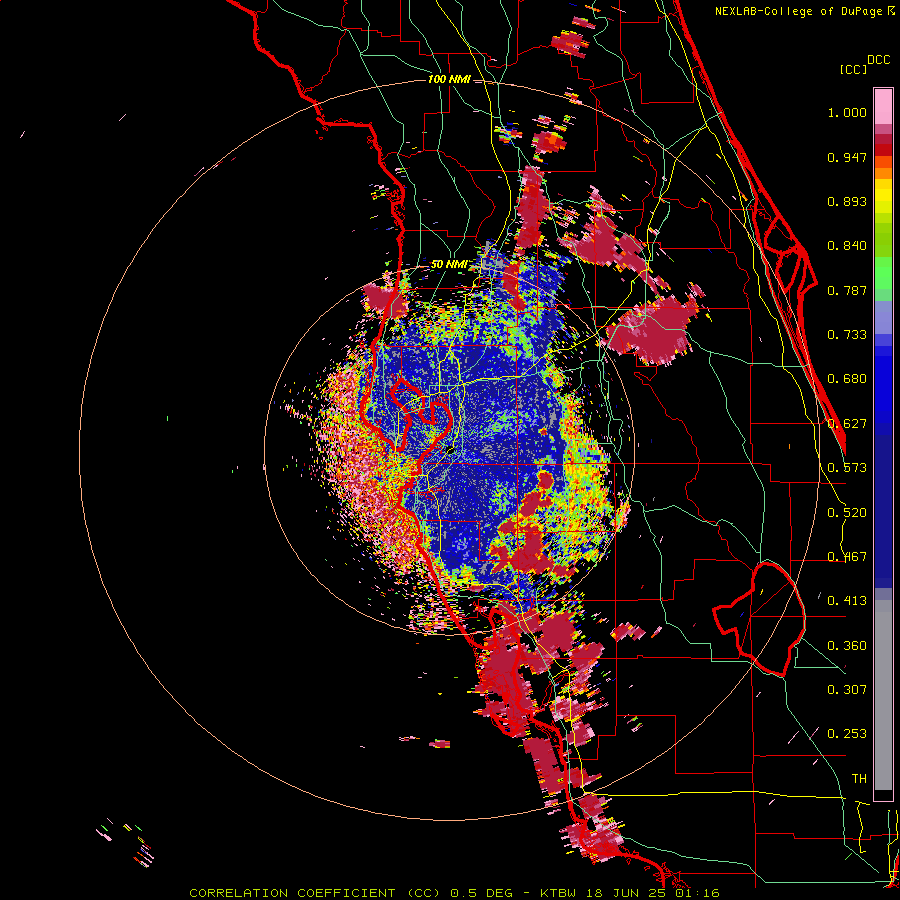Click the 0.627 scale value

847,424
